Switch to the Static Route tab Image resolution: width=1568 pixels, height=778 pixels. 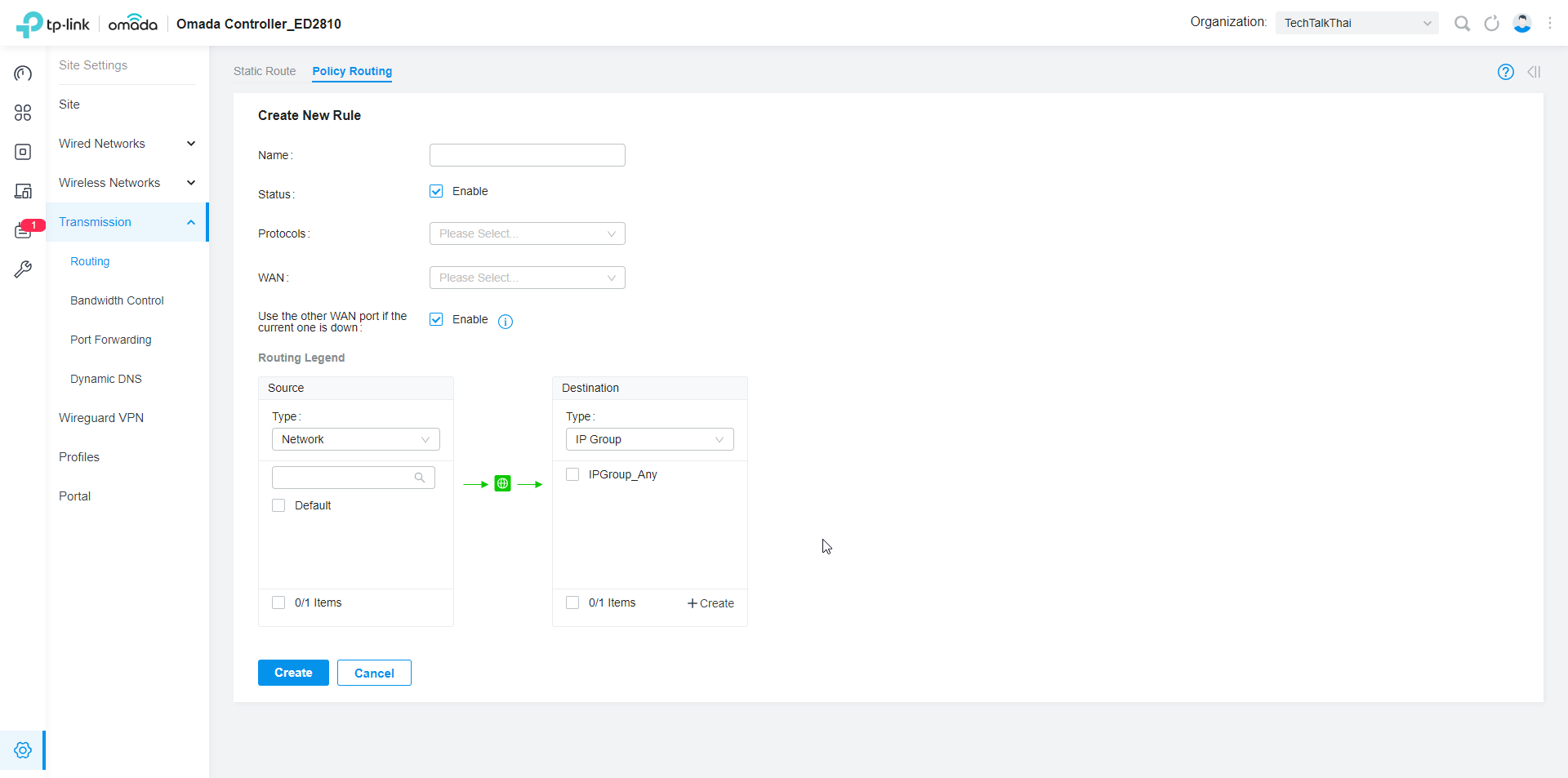pos(265,71)
